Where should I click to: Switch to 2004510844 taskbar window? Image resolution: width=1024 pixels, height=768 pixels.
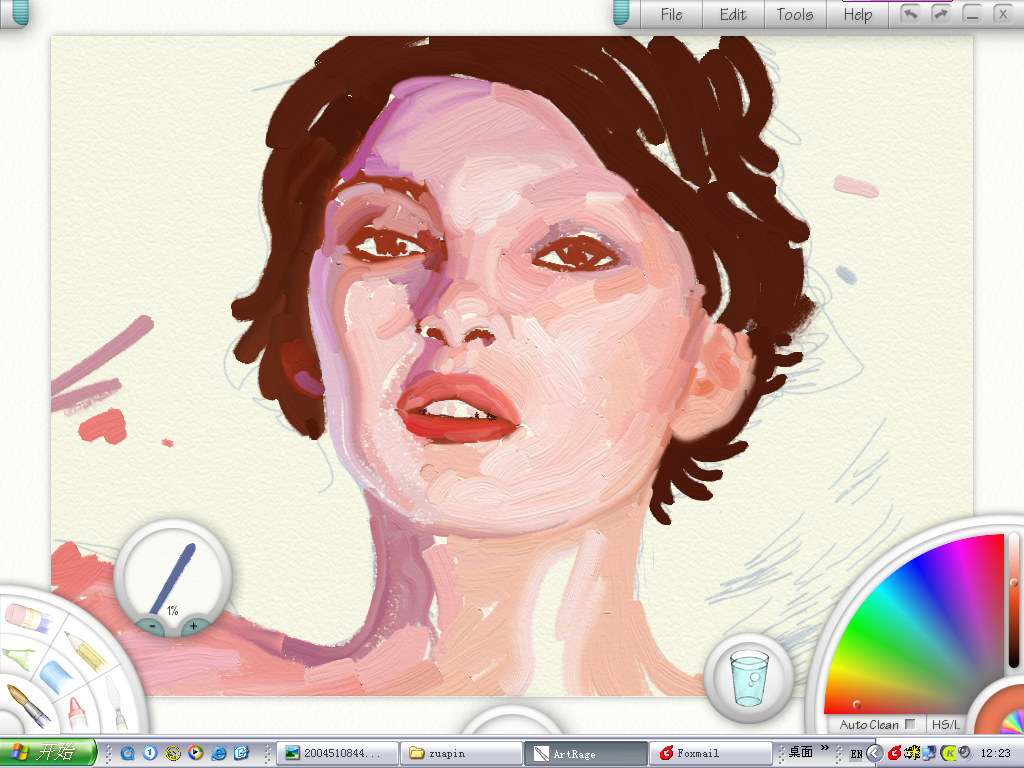[337, 754]
